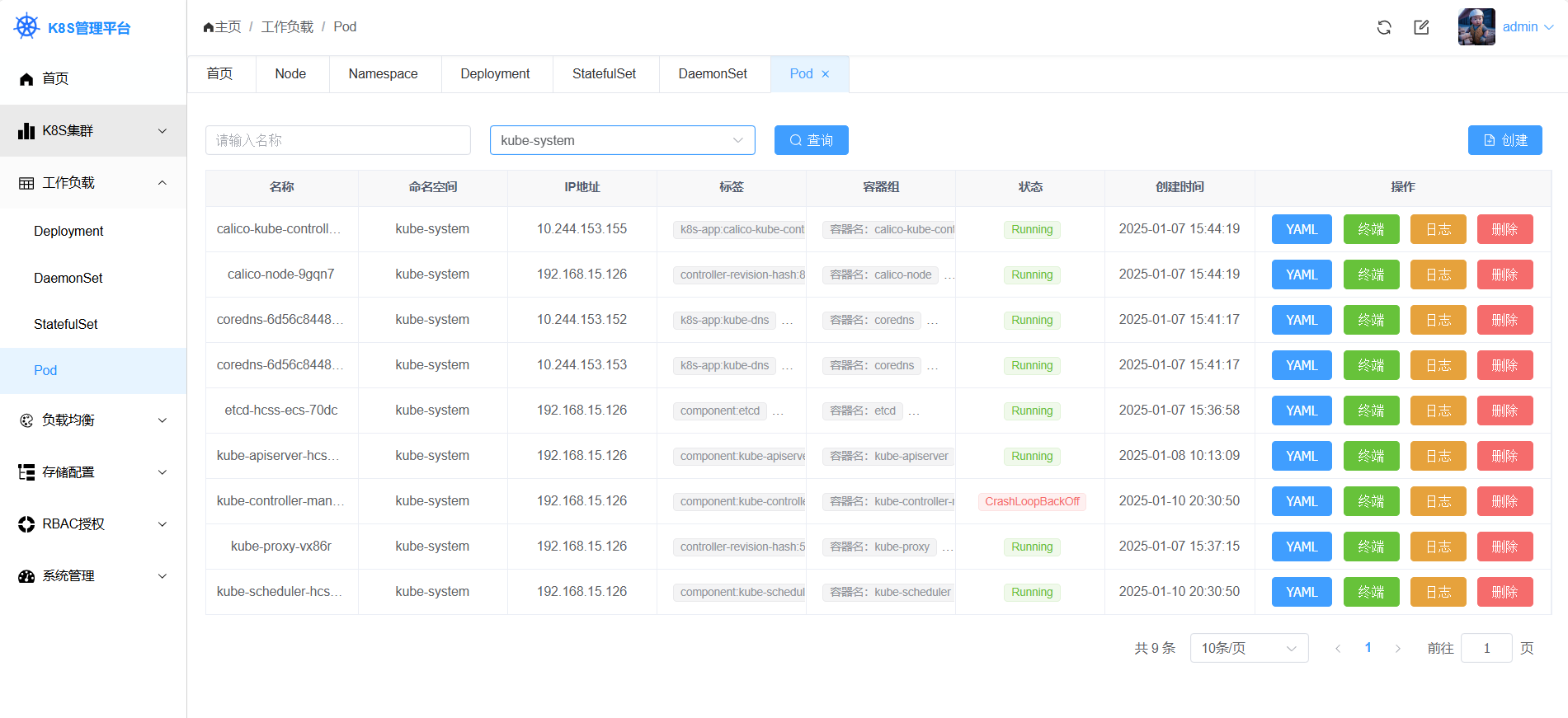Switch to the DaemonSet tab
The width and height of the screenshot is (1568, 718).
coord(713,74)
